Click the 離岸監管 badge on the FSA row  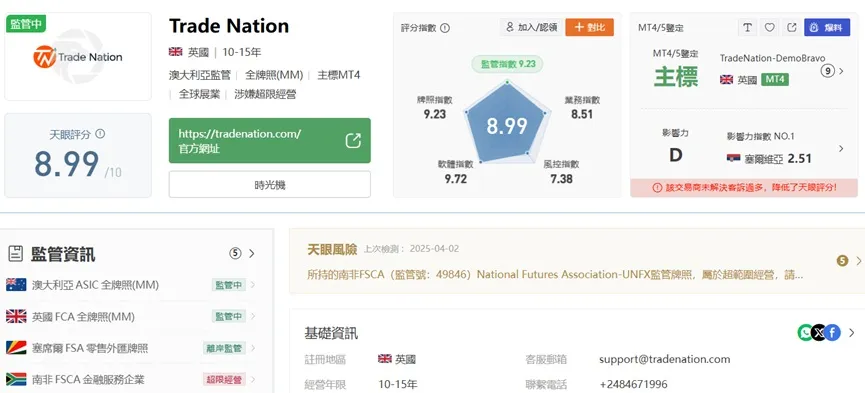click(223, 348)
